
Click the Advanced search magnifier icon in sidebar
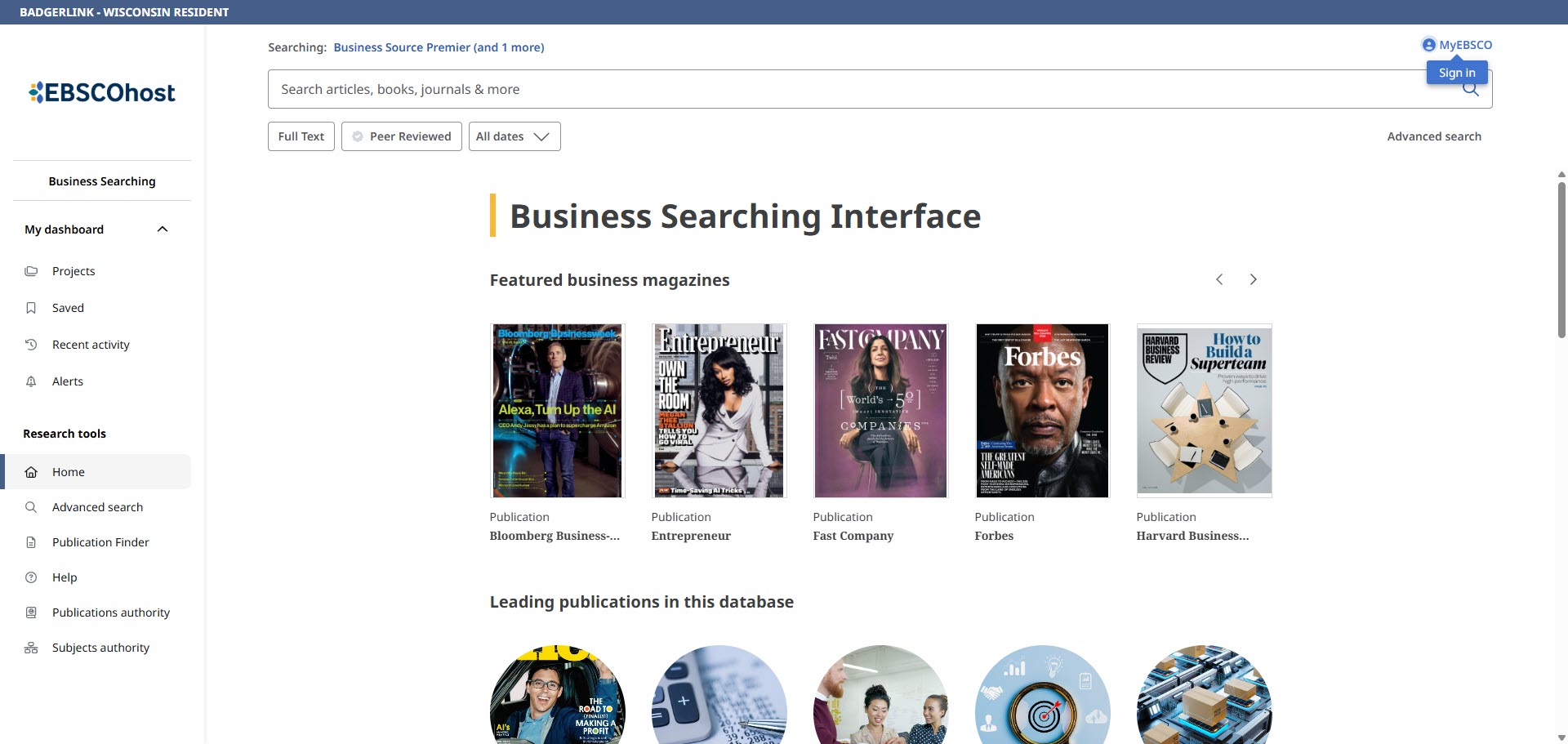pyautogui.click(x=31, y=507)
